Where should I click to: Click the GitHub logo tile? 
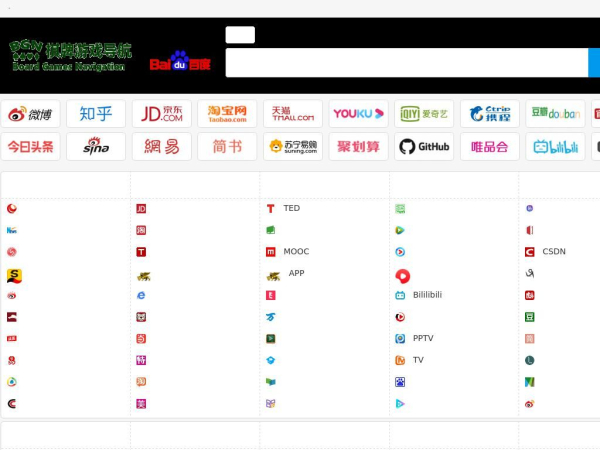click(424, 147)
